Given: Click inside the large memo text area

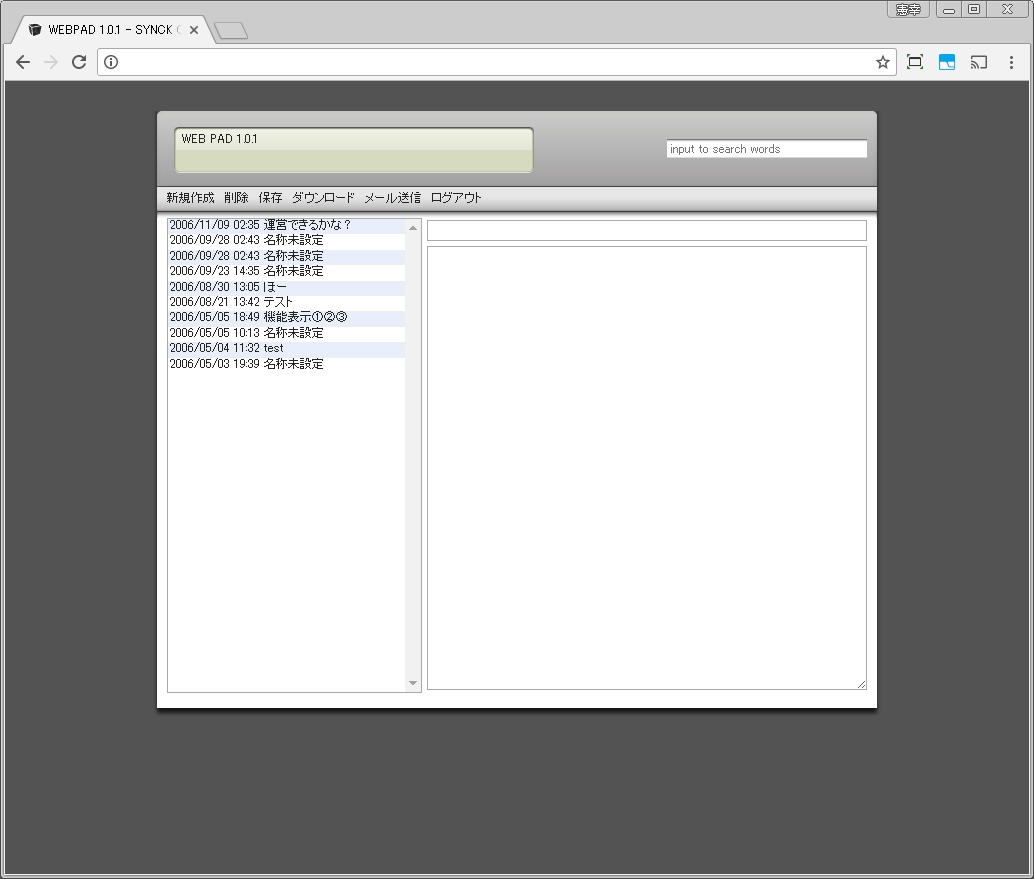Looking at the screenshot, I should (x=647, y=468).
